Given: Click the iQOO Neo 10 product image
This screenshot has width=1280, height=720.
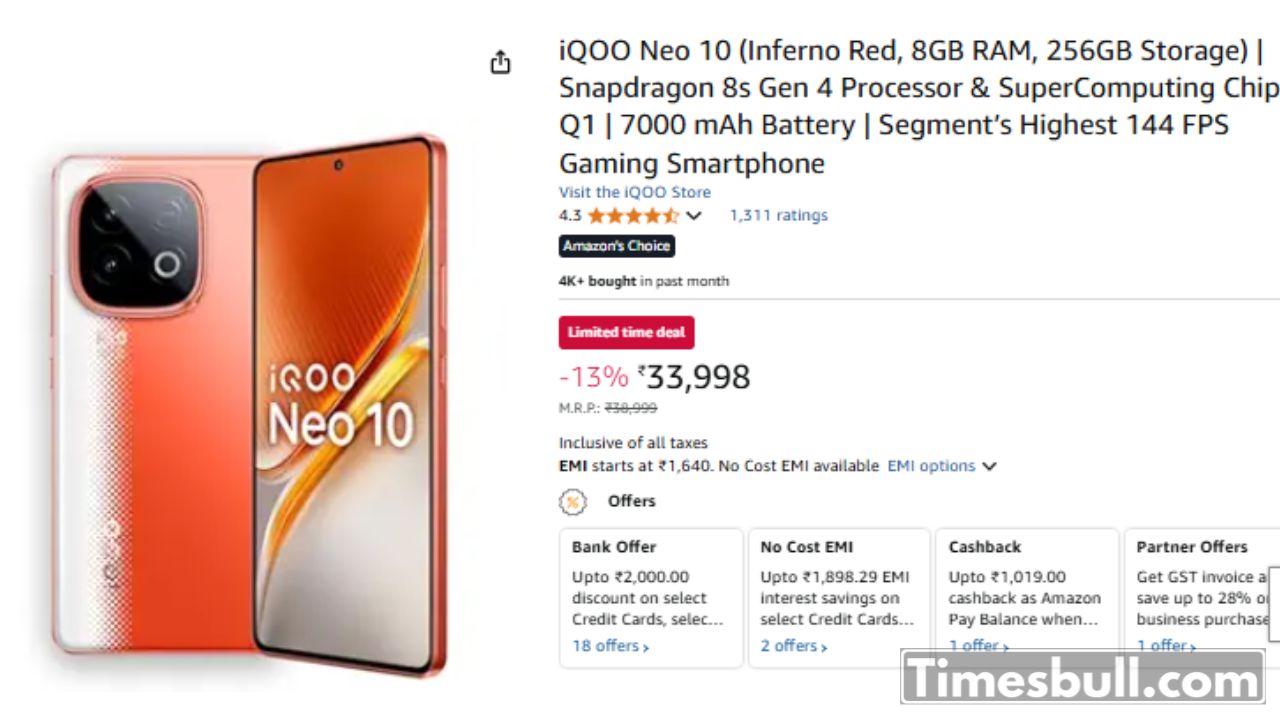Looking at the screenshot, I should pyautogui.click(x=250, y=405).
